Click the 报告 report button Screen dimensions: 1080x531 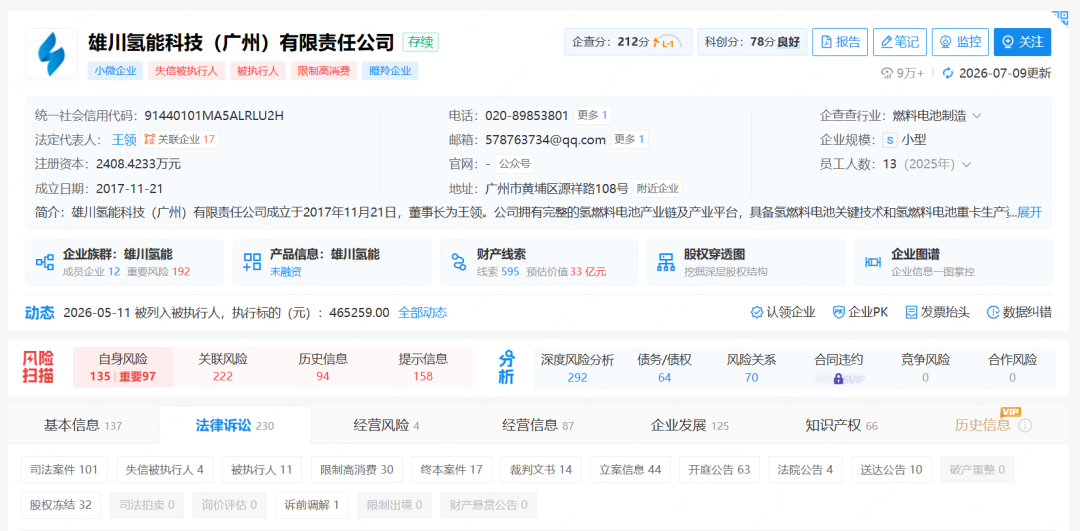(x=840, y=42)
